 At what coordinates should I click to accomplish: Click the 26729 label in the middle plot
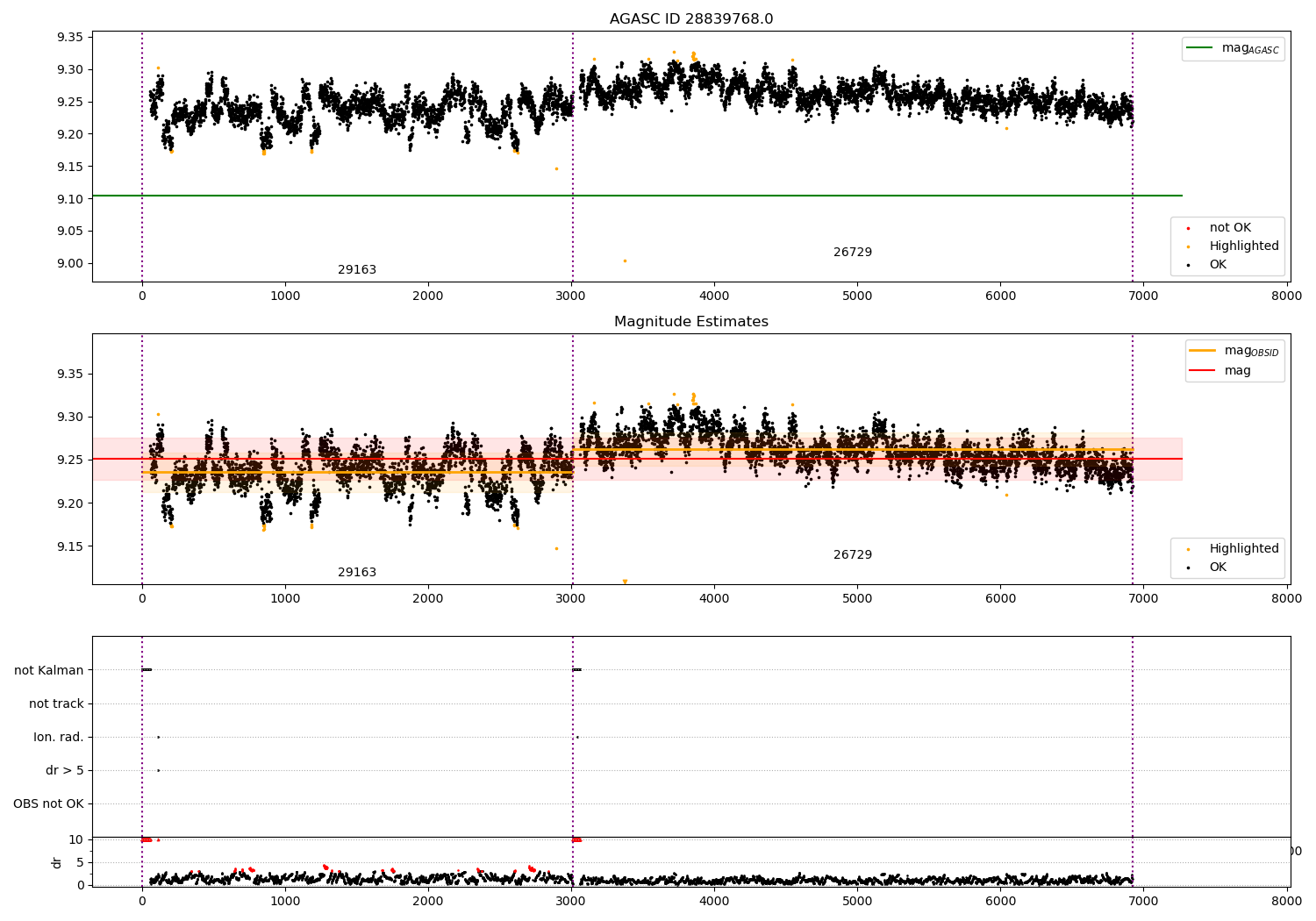click(853, 555)
